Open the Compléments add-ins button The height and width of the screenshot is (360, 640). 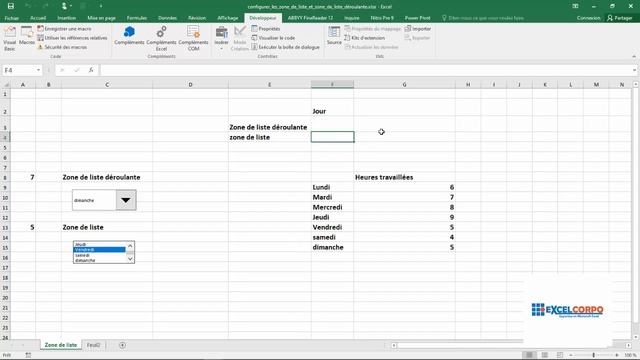click(129, 36)
